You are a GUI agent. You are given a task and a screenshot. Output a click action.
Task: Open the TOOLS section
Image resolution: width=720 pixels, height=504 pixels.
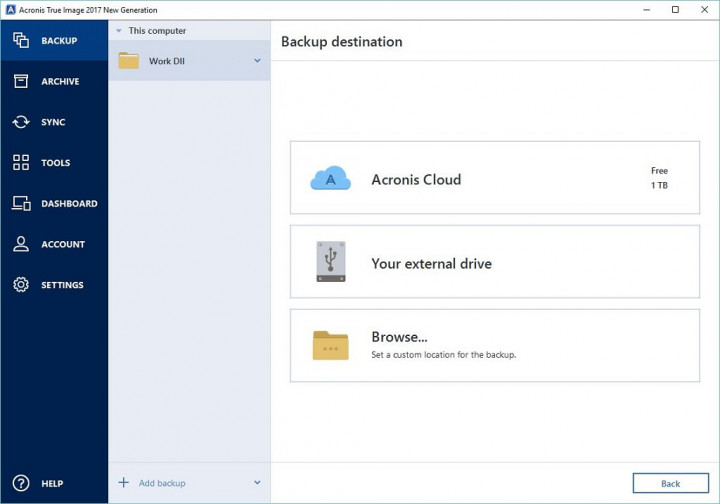pyautogui.click(x=54, y=162)
